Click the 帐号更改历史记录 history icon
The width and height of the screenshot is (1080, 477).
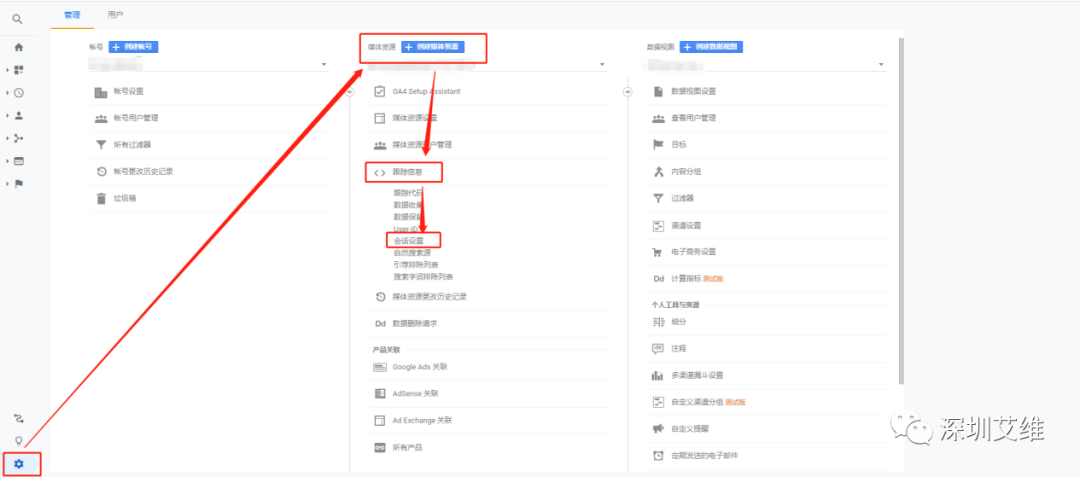101,171
